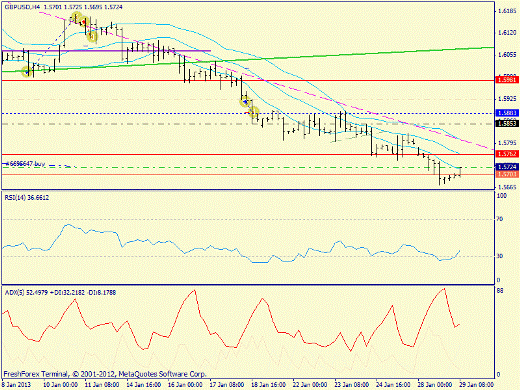This screenshot has width=520, height=390.
Task: Click the RSI scale value 100
Action: pyautogui.click(x=502, y=196)
